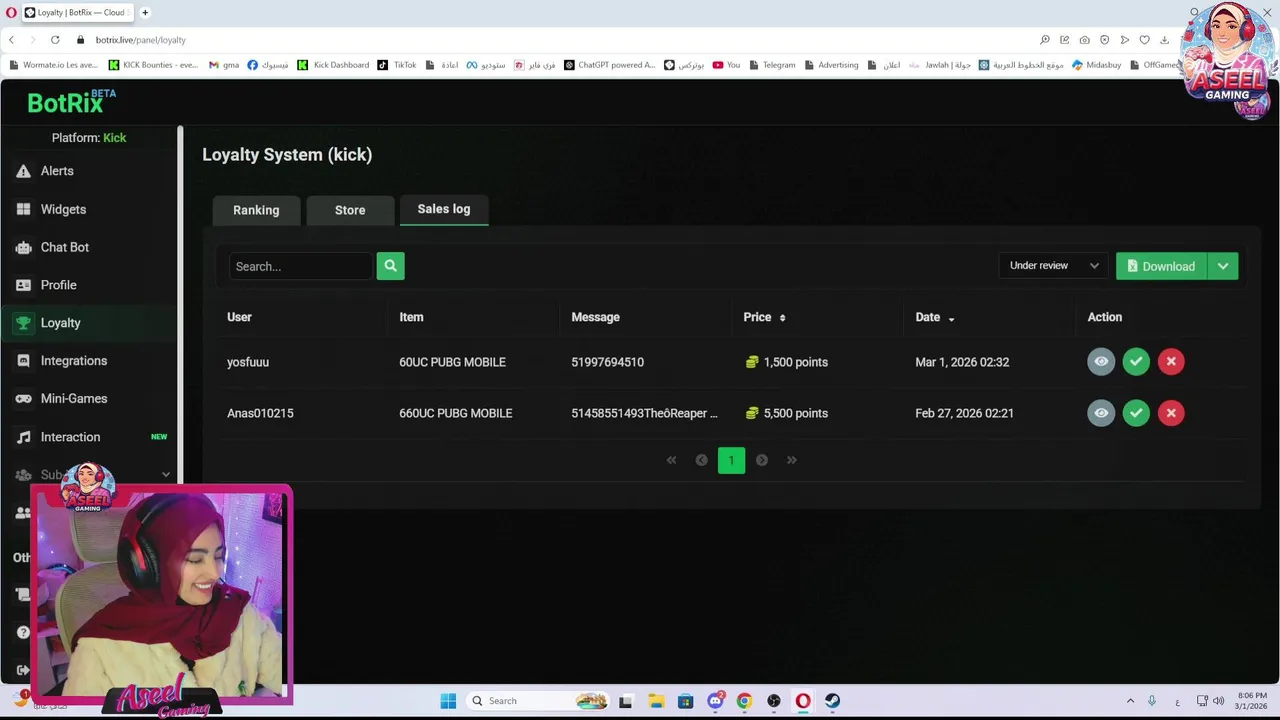Click item 60UC PUBG MOBILE
The height and width of the screenshot is (720, 1280).
click(452, 362)
